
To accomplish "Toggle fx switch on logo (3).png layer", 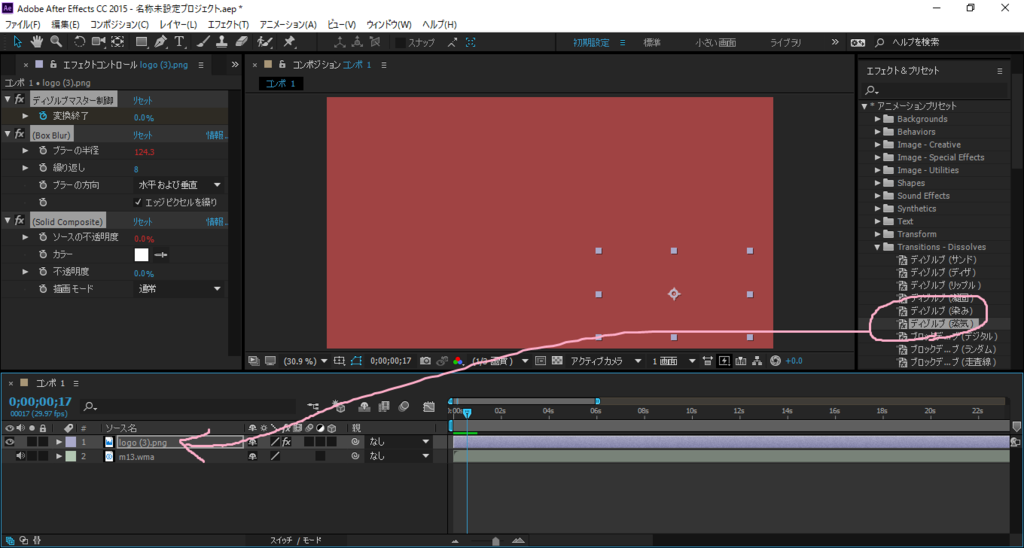I will pos(286,442).
